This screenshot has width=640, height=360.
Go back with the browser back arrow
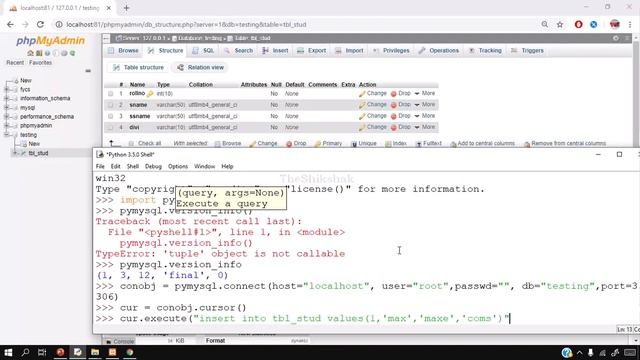tap(10, 24)
